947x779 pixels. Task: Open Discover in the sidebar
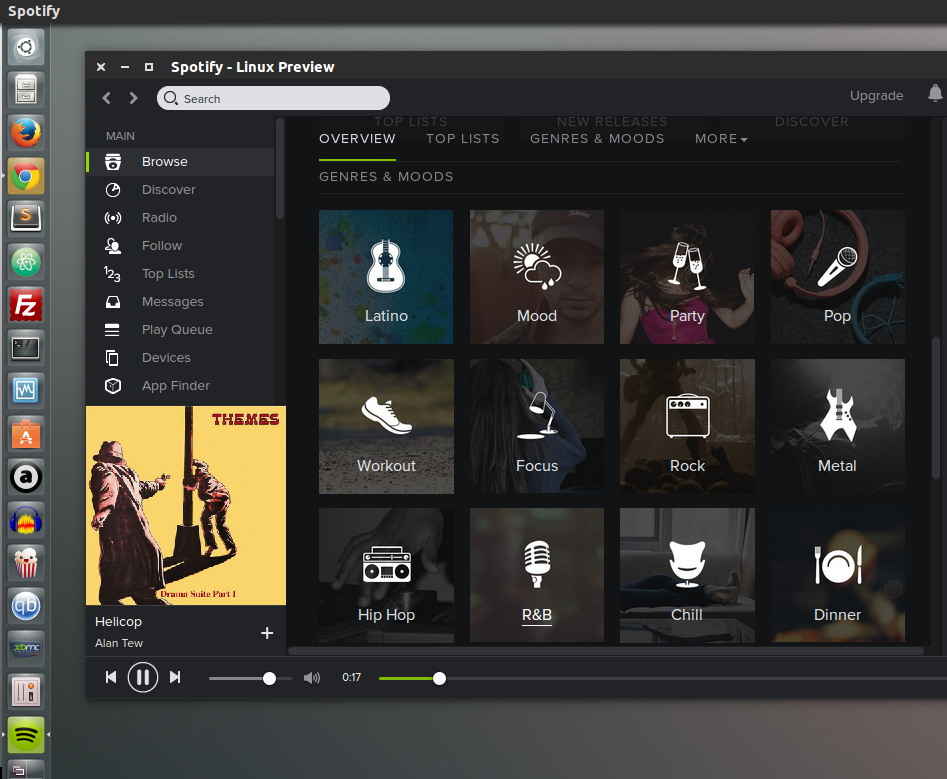point(180,190)
